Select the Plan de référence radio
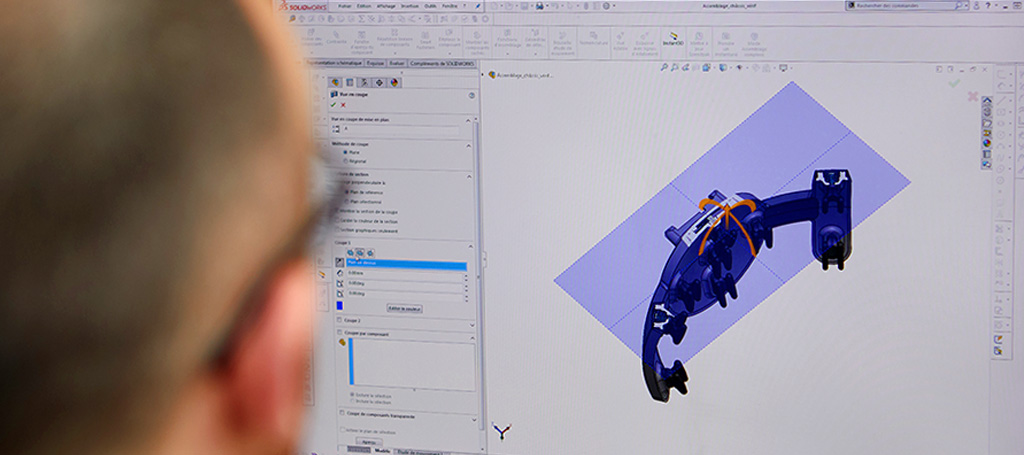The height and width of the screenshot is (455, 1024). [345, 193]
